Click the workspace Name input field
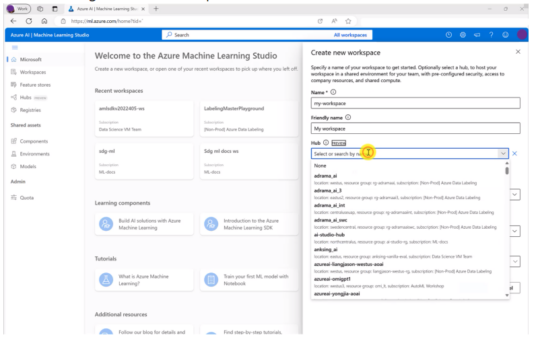This screenshot has width=540, height=360. [x=415, y=103]
